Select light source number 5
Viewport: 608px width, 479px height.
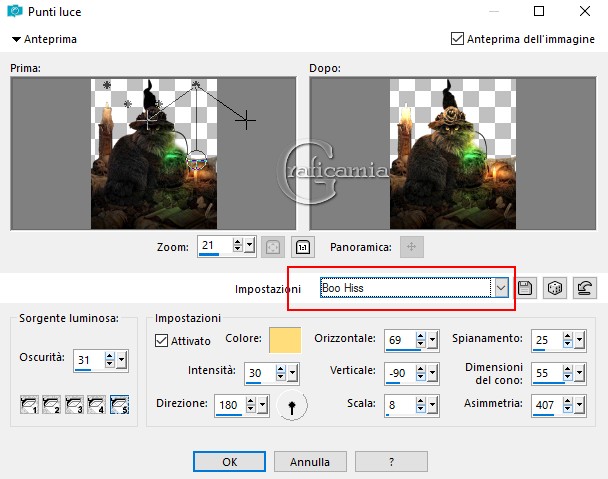[x=119, y=405]
